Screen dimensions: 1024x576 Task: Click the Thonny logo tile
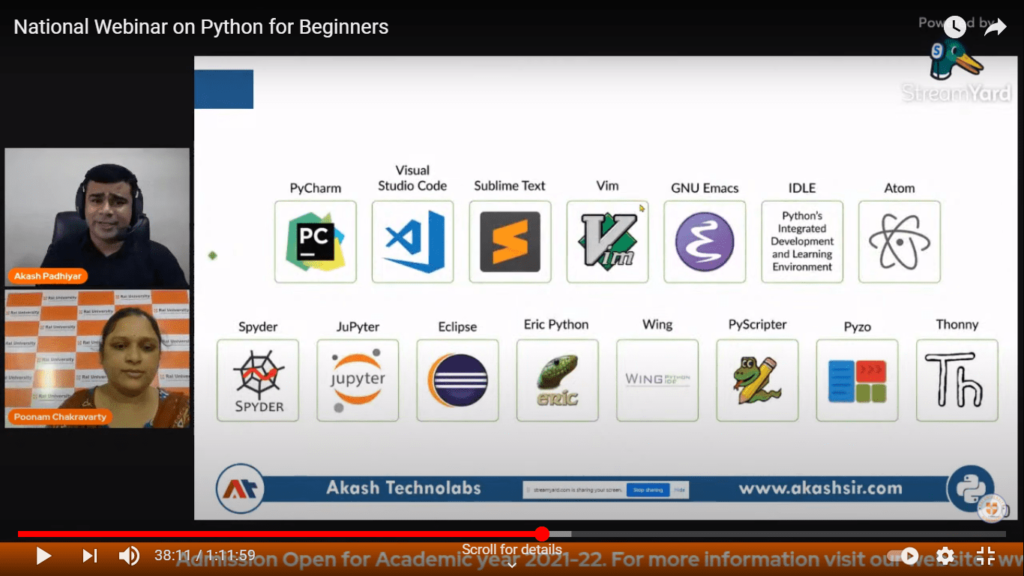957,380
